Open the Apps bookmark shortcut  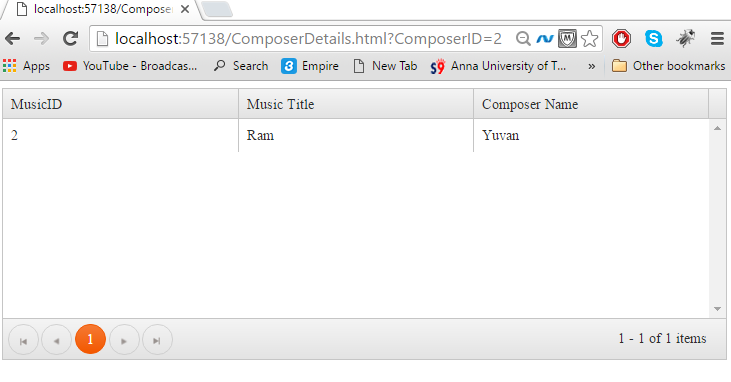click(27, 66)
